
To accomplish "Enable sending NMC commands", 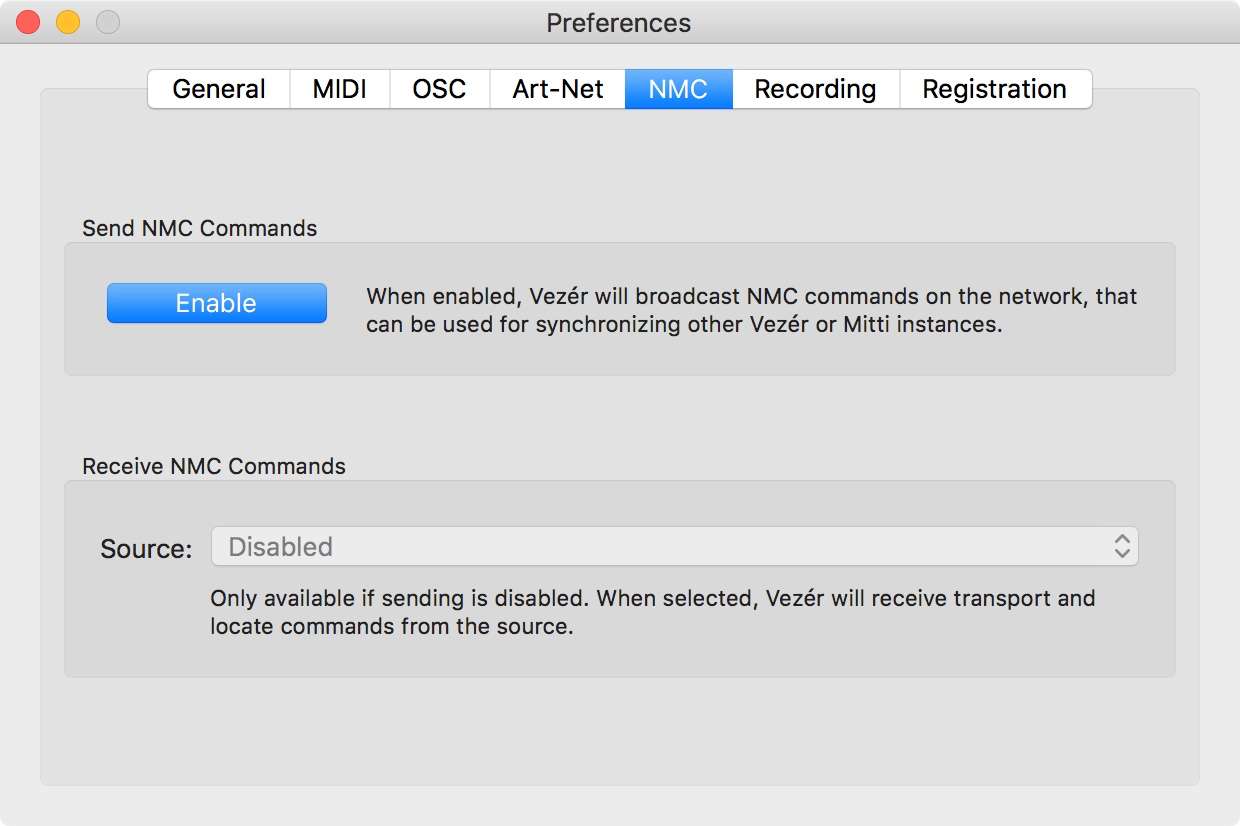I will (x=217, y=303).
